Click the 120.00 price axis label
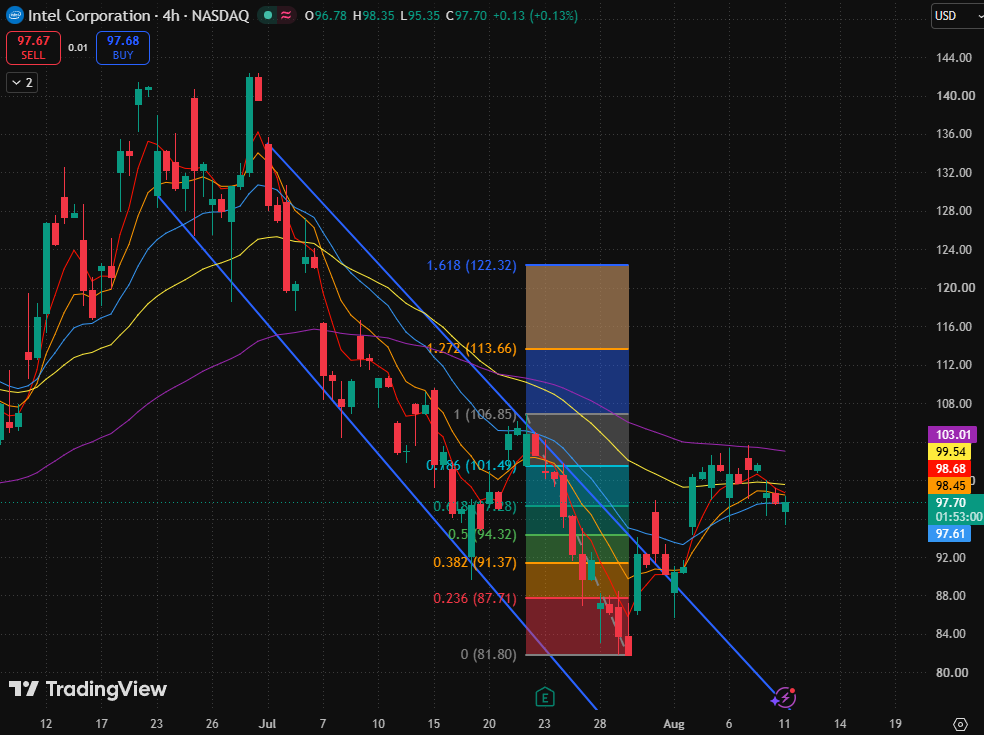 (955, 288)
